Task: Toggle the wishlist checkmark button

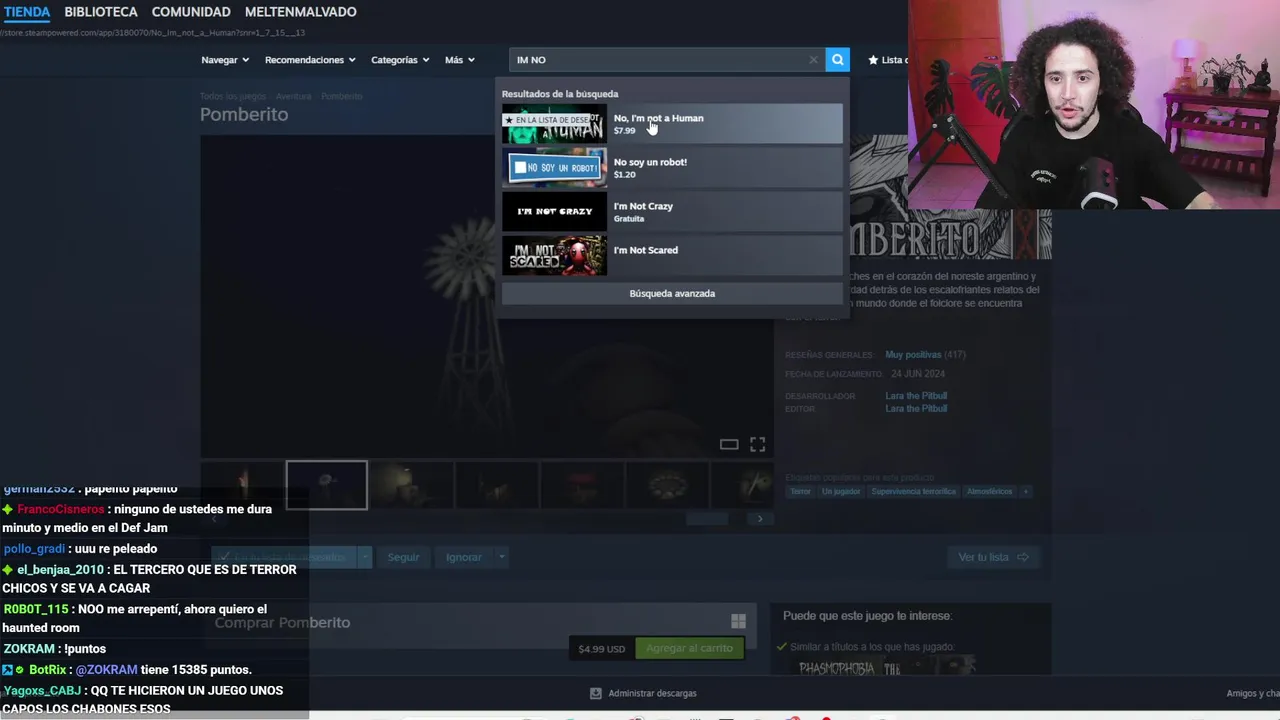Action: 284,557
